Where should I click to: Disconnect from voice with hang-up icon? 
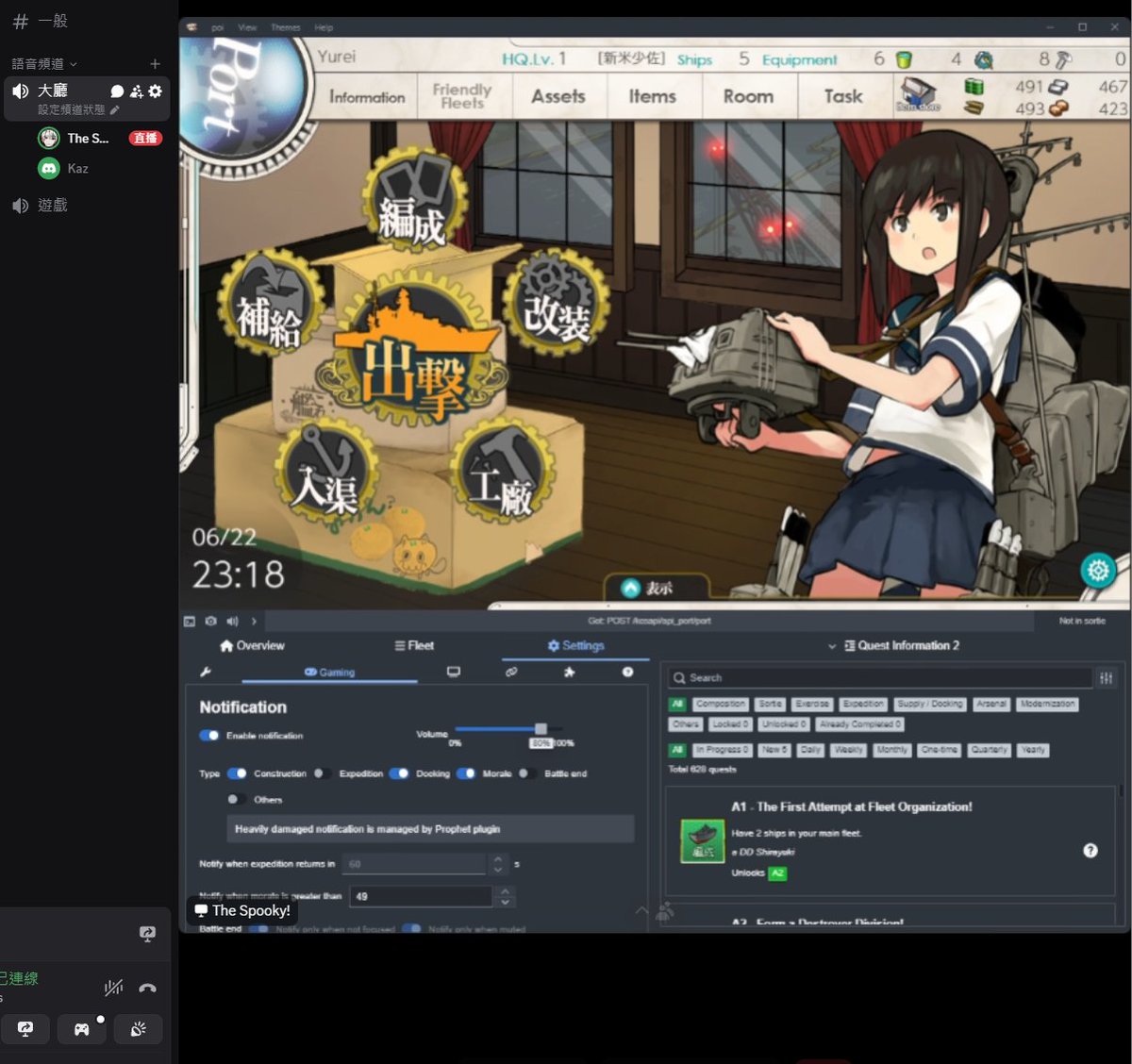147,988
